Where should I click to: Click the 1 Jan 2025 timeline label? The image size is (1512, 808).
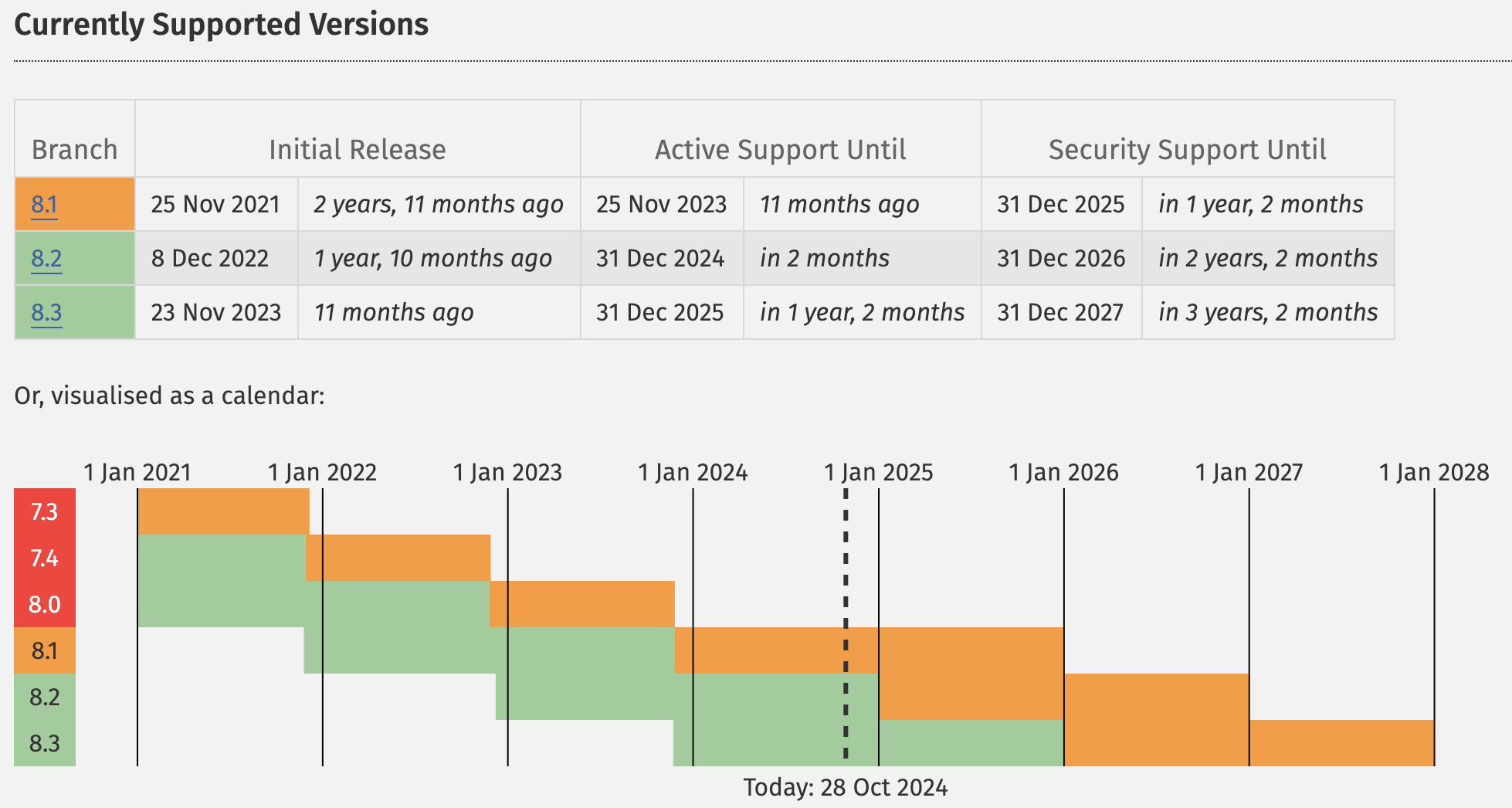[x=878, y=472]
